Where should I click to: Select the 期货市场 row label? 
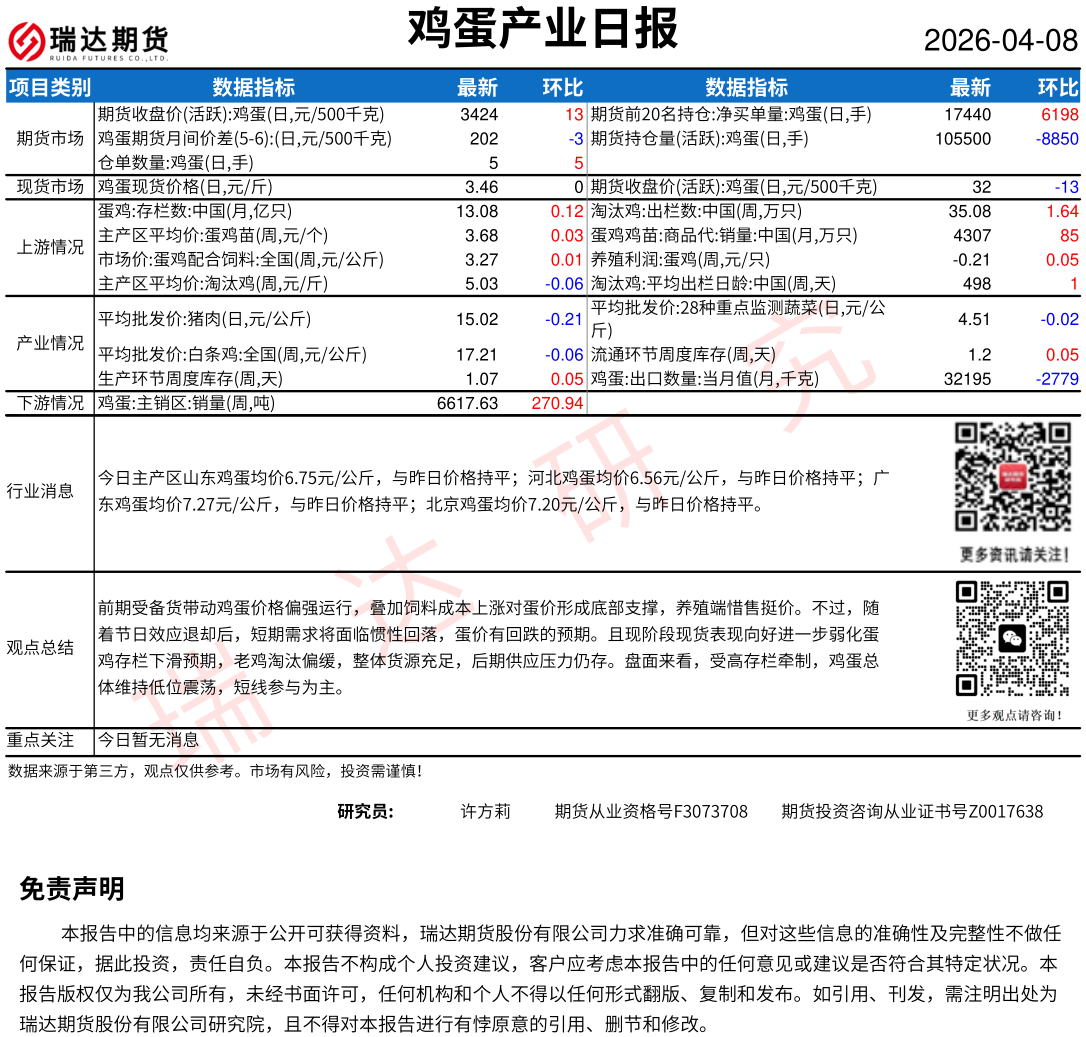coord(50,138)
